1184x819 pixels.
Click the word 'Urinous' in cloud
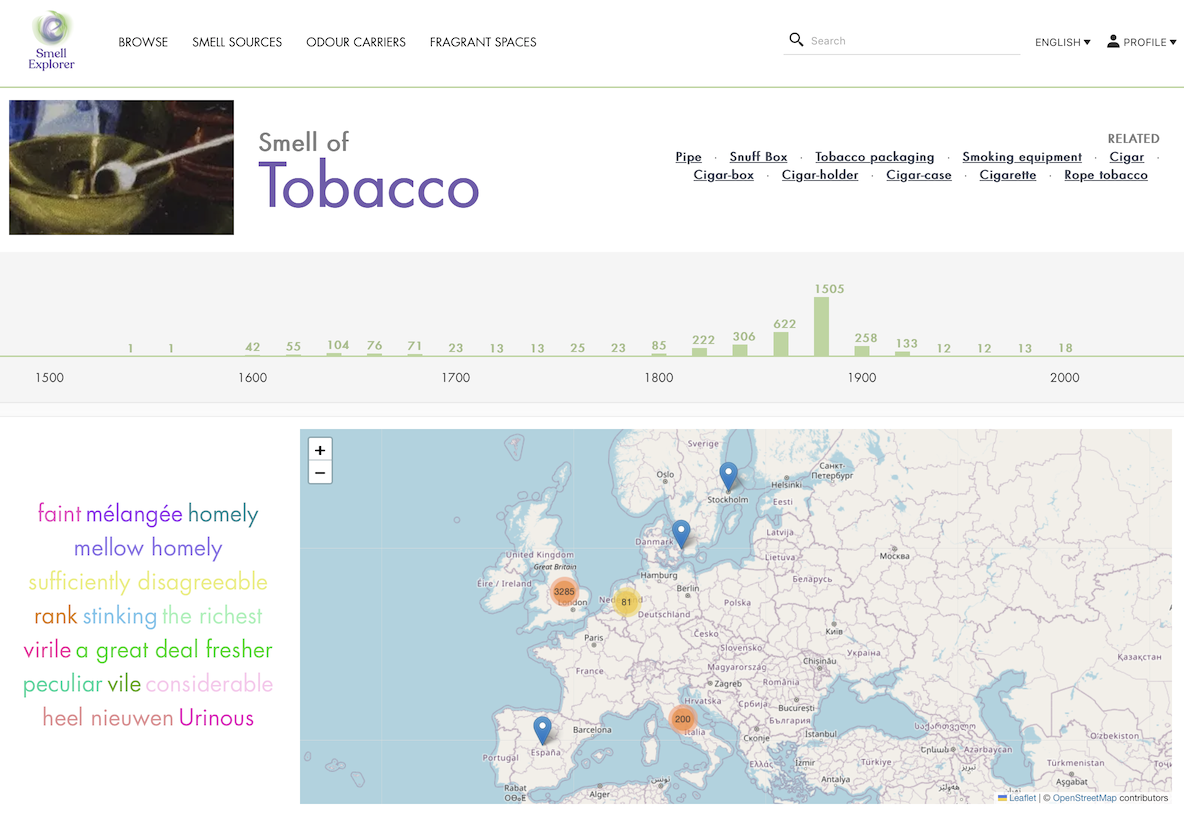216,718
